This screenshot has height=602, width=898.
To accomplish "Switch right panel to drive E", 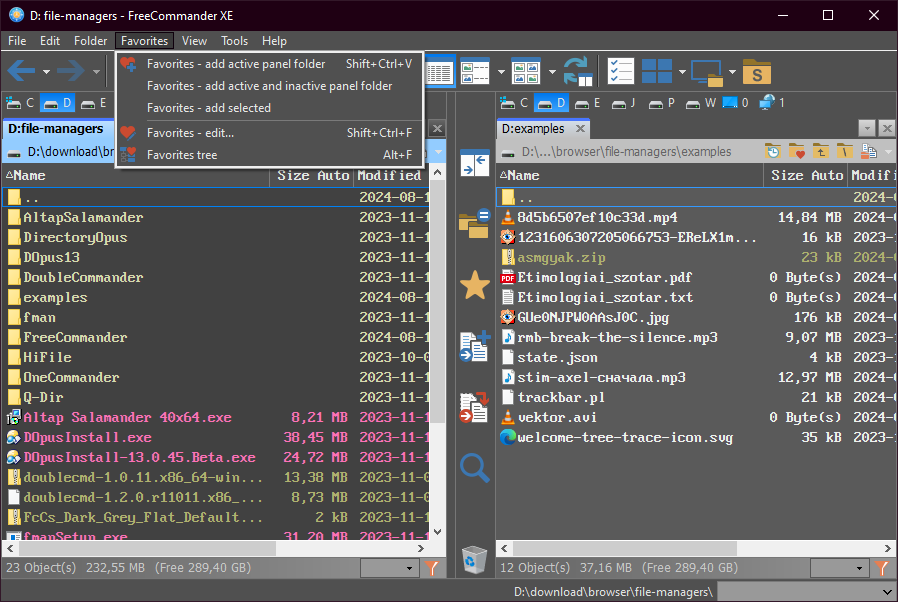I will point(589,103).
